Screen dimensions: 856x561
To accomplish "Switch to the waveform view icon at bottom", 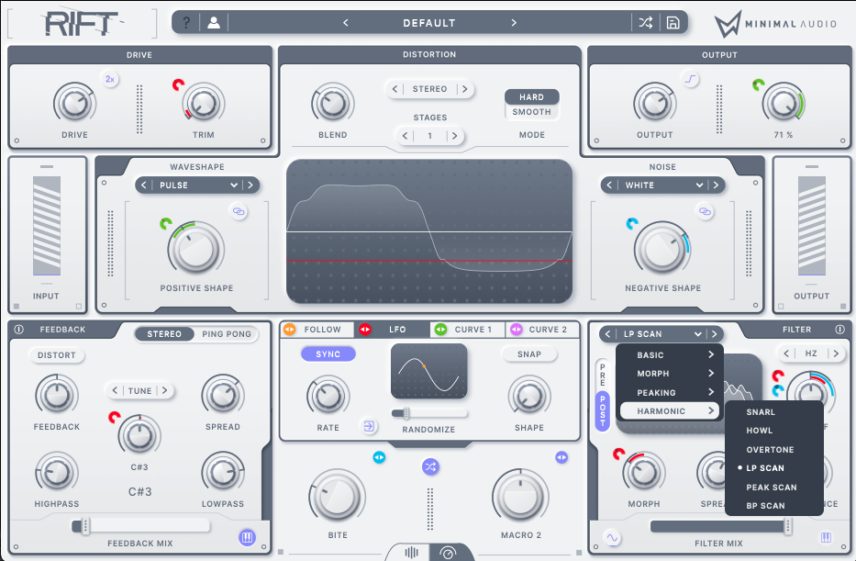I will coord(411,553).
